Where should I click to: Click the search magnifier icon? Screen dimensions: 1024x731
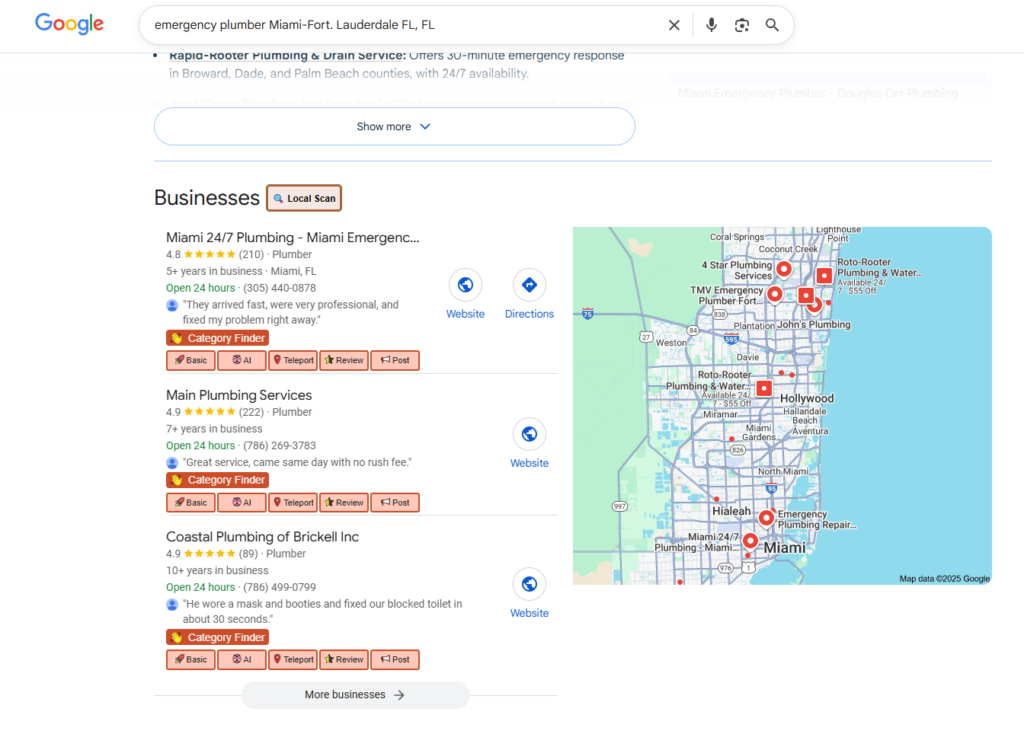(772, 25)
